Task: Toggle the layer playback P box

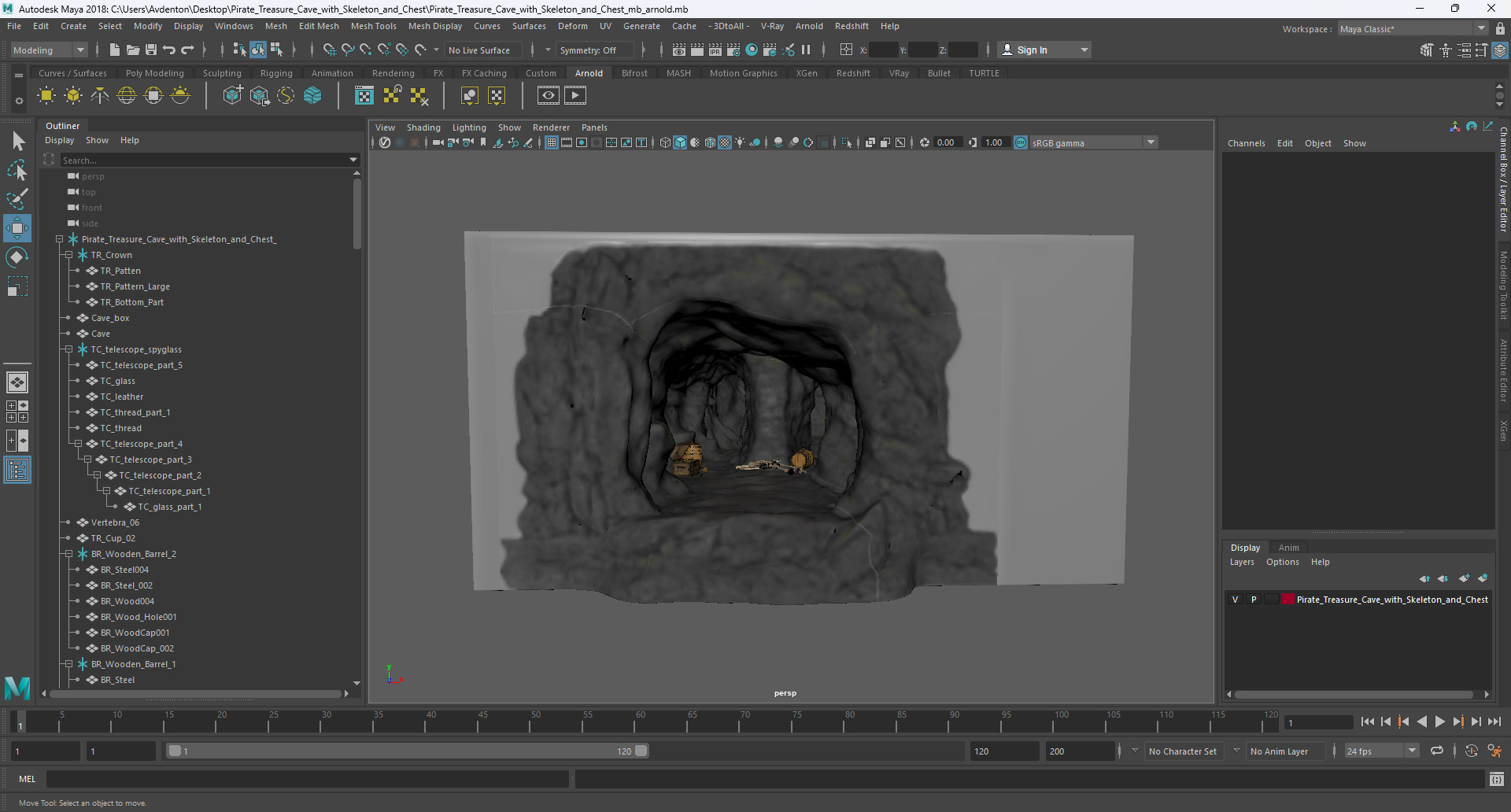Action: [1254, 600]
